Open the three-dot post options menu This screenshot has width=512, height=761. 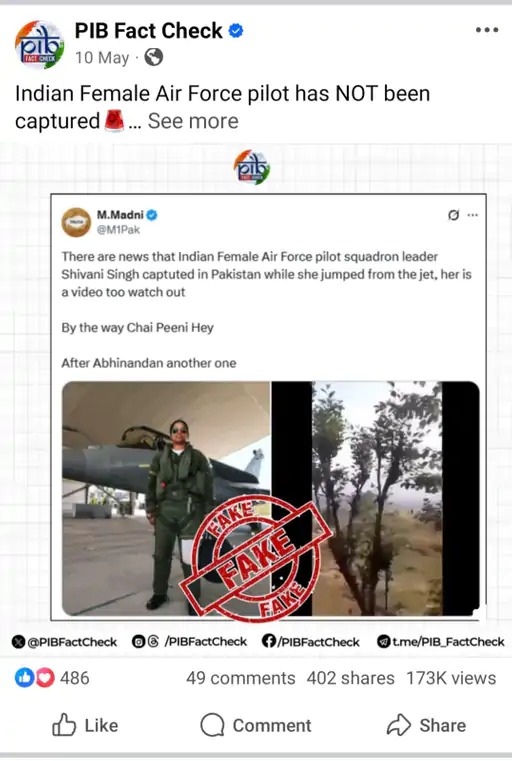487,30
